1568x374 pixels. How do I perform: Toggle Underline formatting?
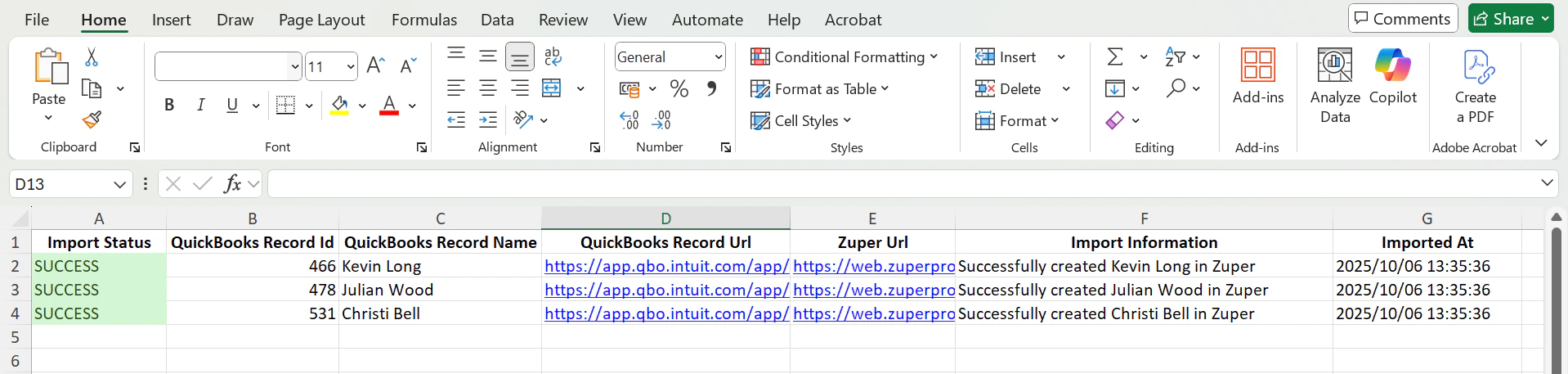pyautogui.click(x=232, y=105)
